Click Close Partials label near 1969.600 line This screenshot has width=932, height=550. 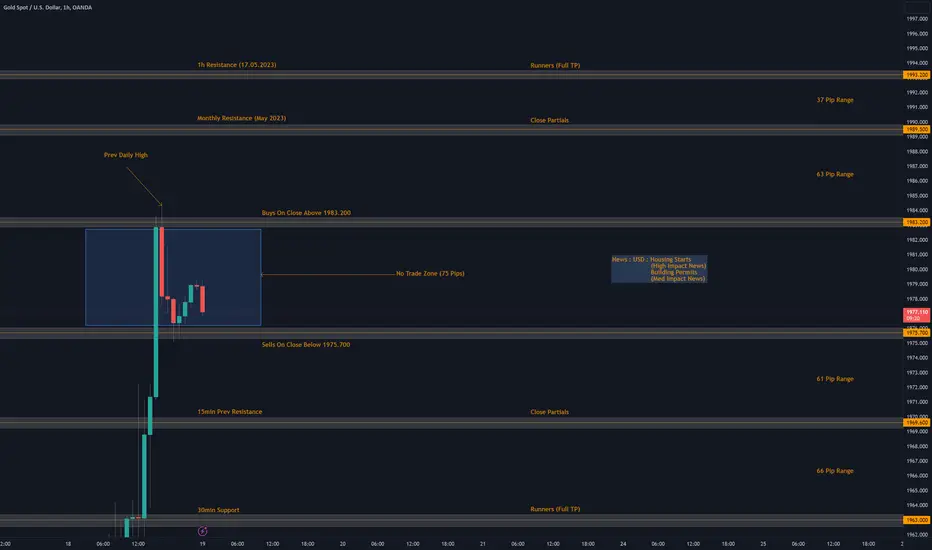click(549, 412)
